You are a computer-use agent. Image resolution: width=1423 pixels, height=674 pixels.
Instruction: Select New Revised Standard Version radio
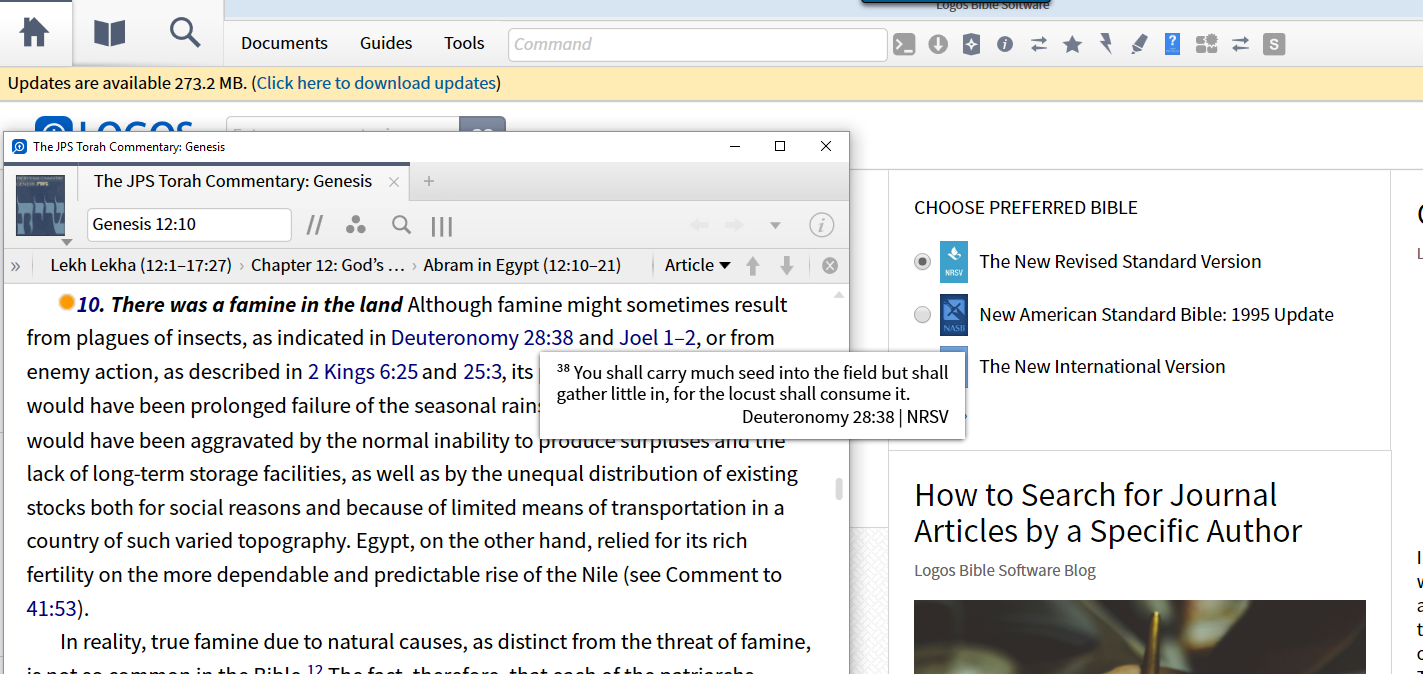point(923,262)
